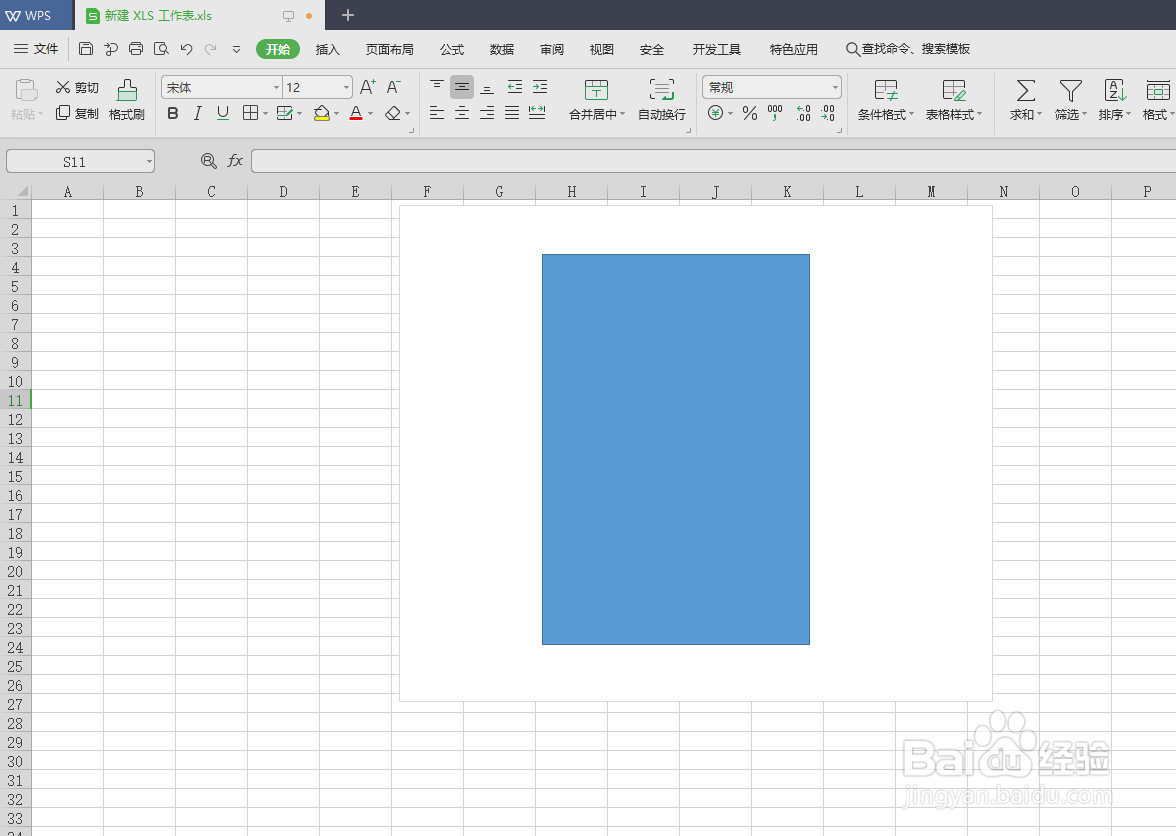Toggle Italic formatting
Image resolution: width=1176 pixels, height=836 pixels.
[x=198, y=113]
